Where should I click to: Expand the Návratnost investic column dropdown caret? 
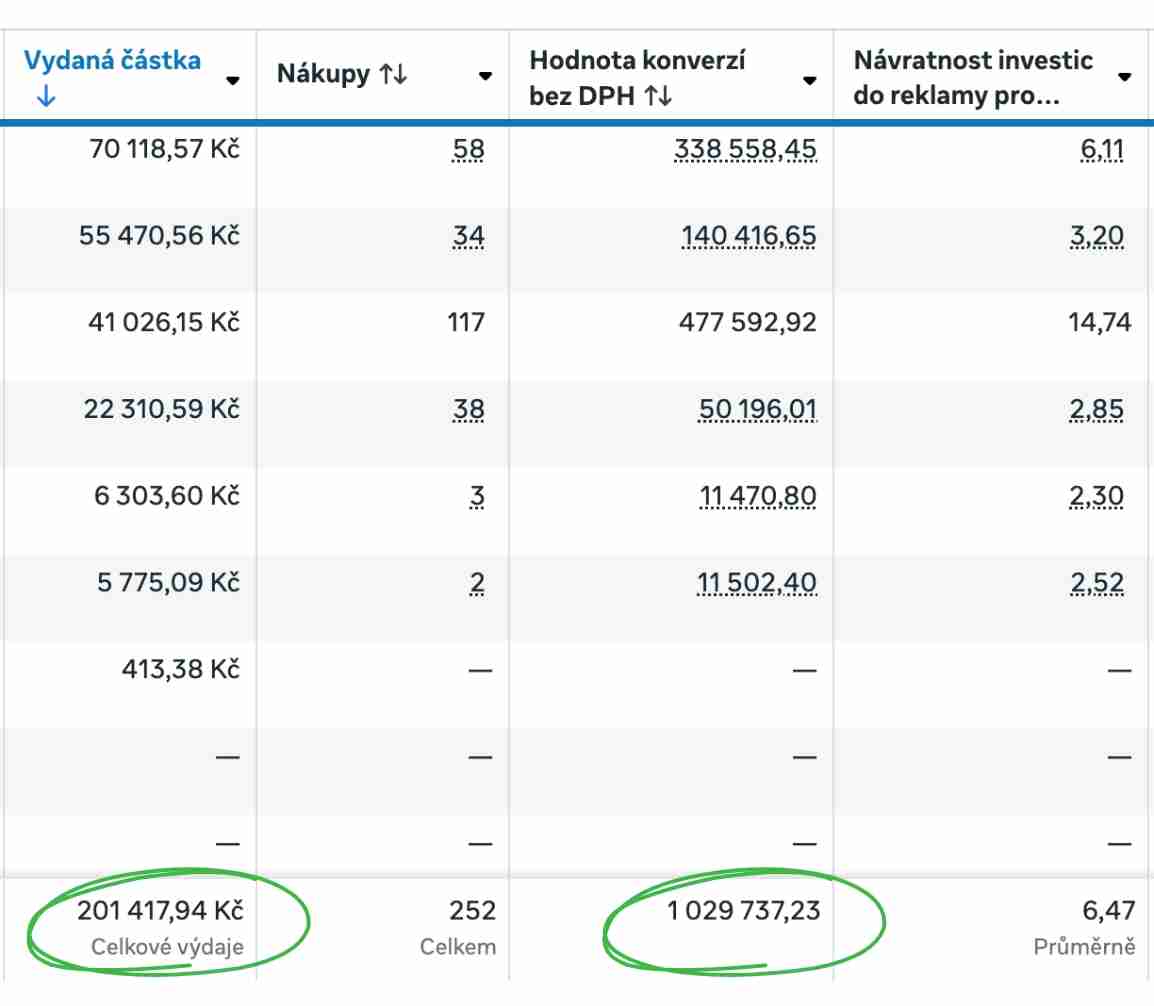(1124, 77)
